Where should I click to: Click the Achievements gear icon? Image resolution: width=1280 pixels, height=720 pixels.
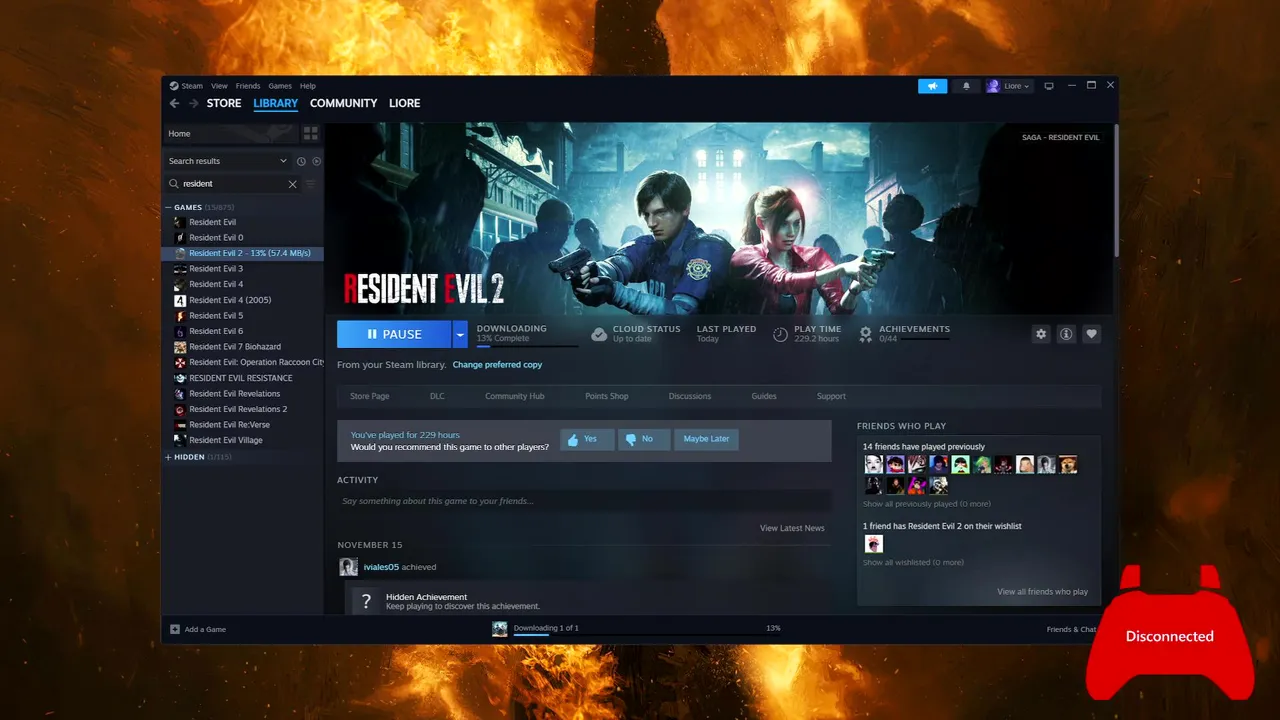865,334
